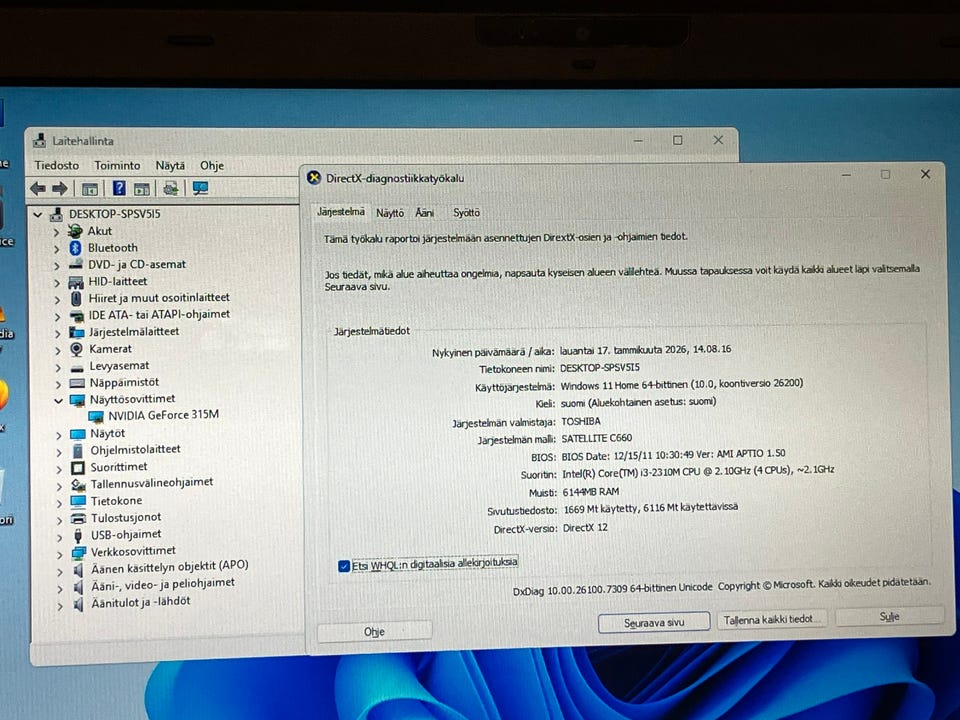Viewport: 960px width, 720px height.
Task: Collapse the Näyttösovittimet category
Action: [58, 400]
